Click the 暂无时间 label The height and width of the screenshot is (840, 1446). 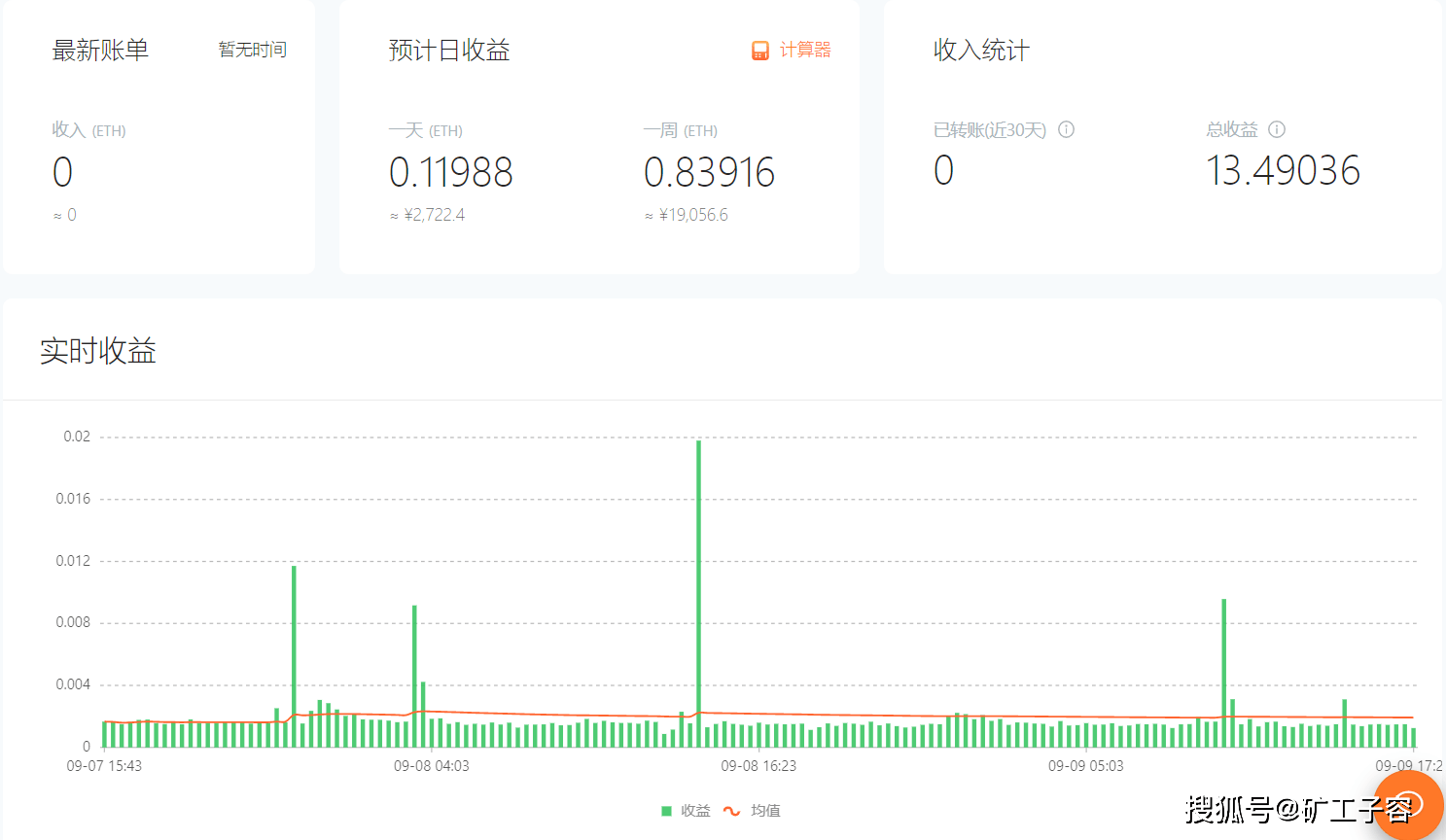(x=253, y=50)
